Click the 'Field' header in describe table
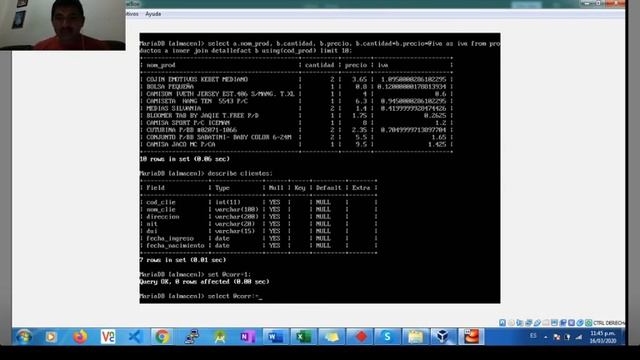 pos(156,188)
